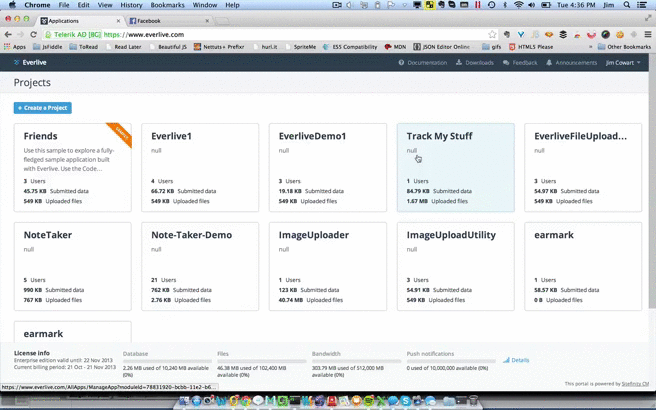Click the Database usage progress bar
The width and height of the screenshot is (656, 410).
tap(167, 361)
